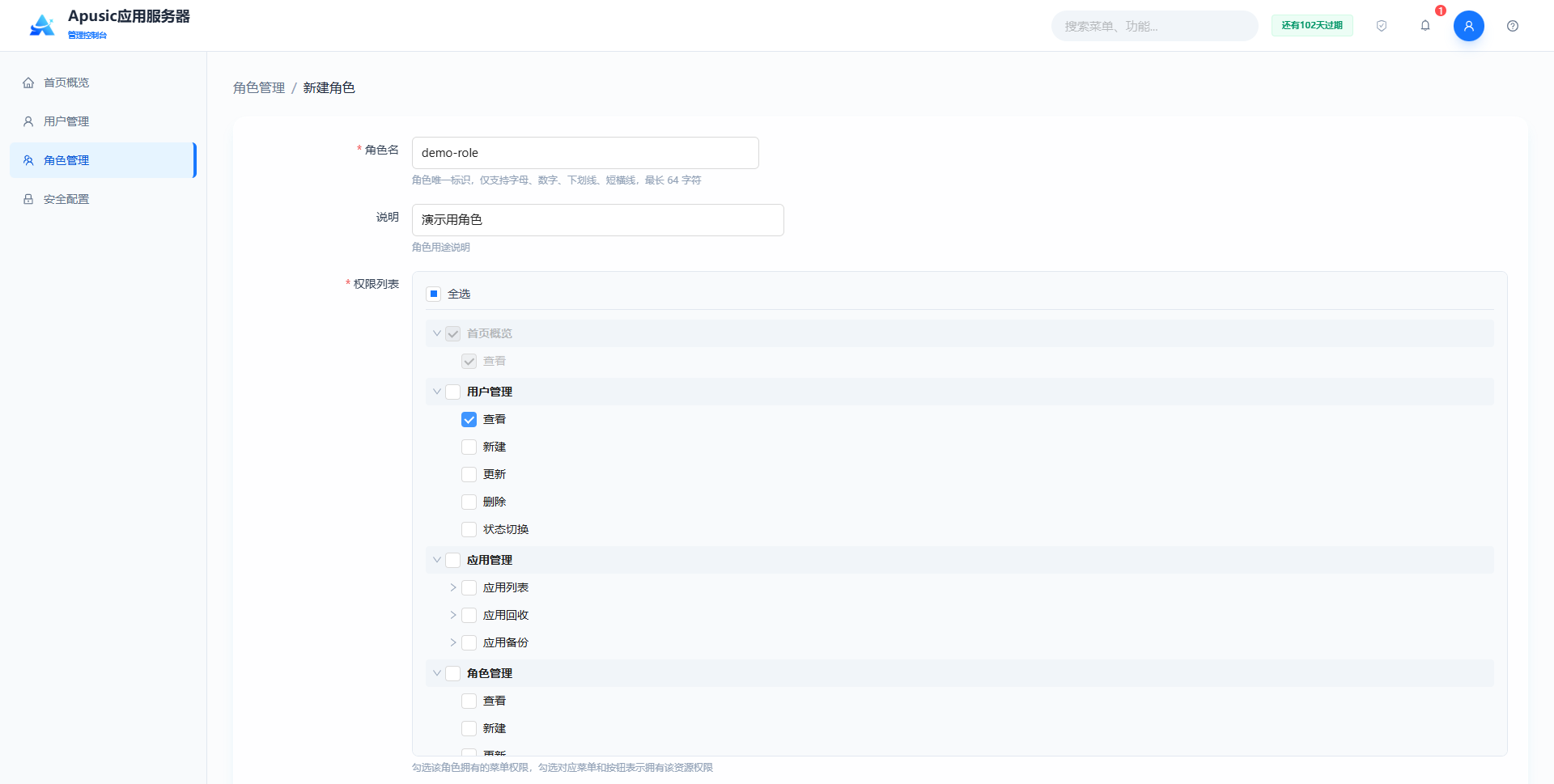Click the 还有102天过期 license badge

[1312, 26]
